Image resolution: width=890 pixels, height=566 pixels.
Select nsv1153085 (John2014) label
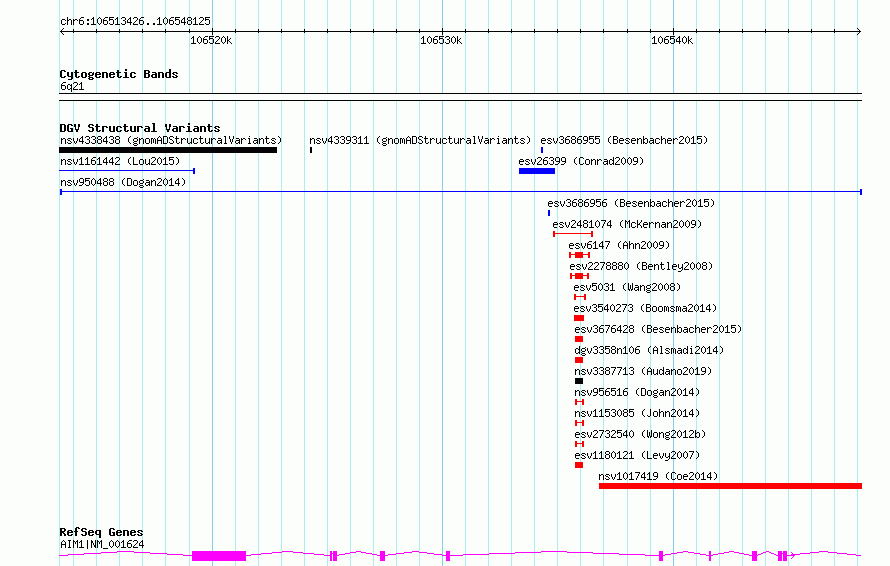[637, 413]
